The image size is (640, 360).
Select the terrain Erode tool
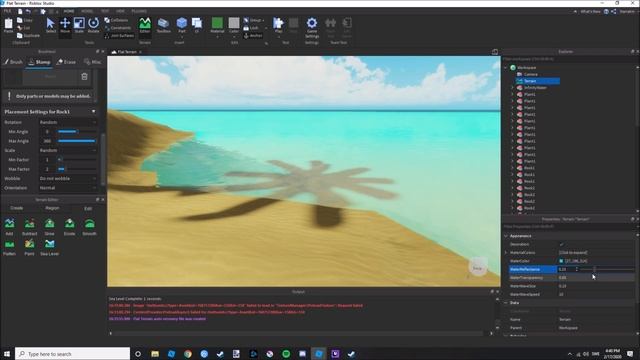(69, 227)
